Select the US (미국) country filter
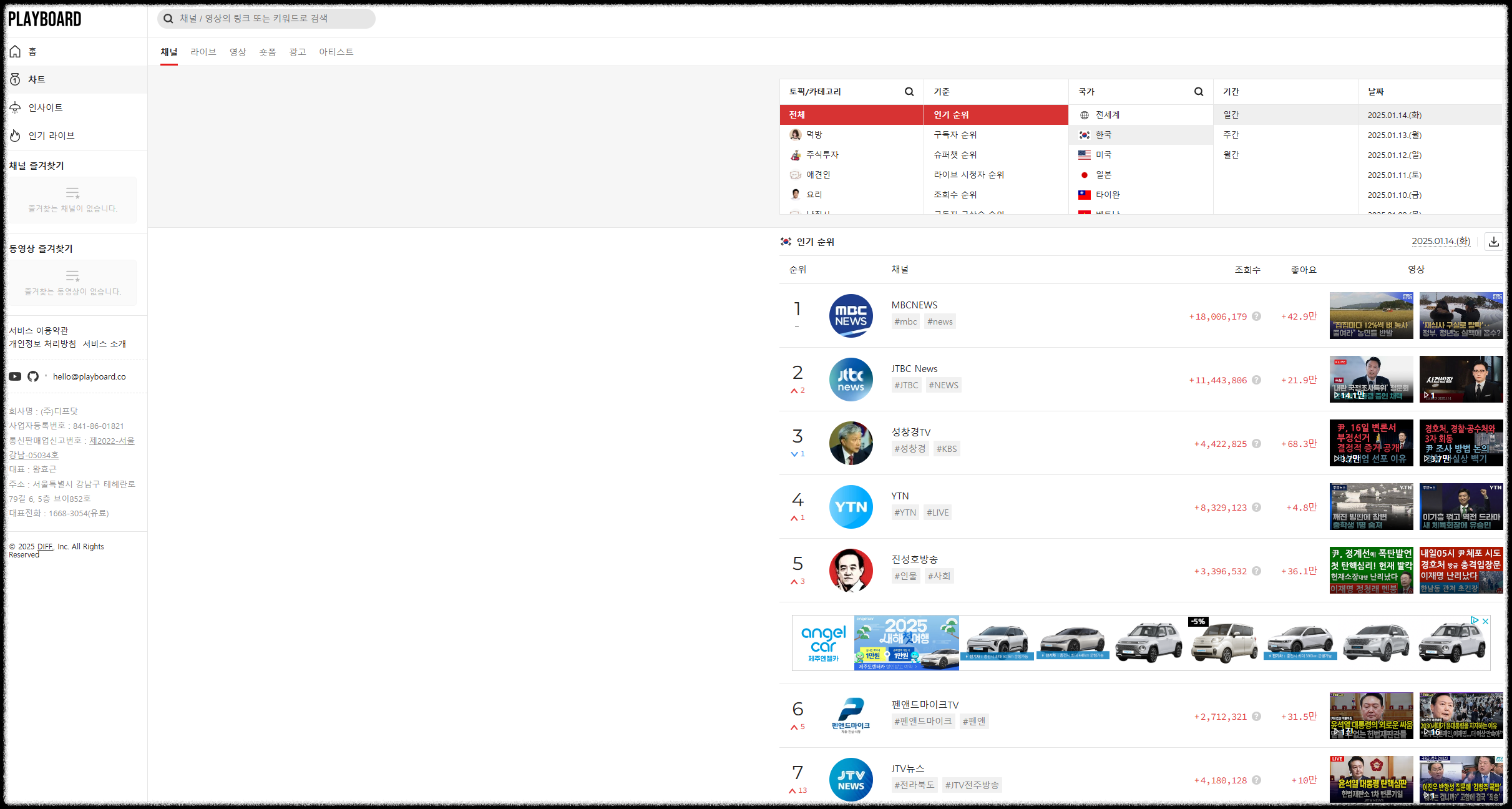This screenshot has width=1512, height=809. (x=1103, y=155)
